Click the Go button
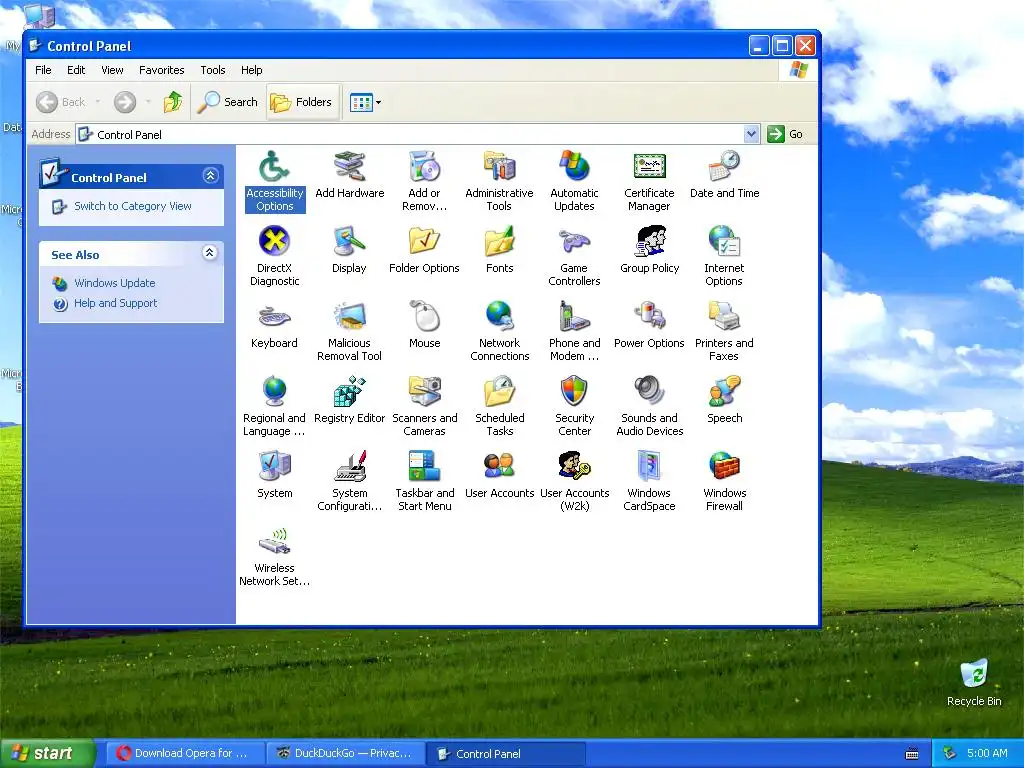This screenshot has height=768, width=1024. [x=785, y=134]
